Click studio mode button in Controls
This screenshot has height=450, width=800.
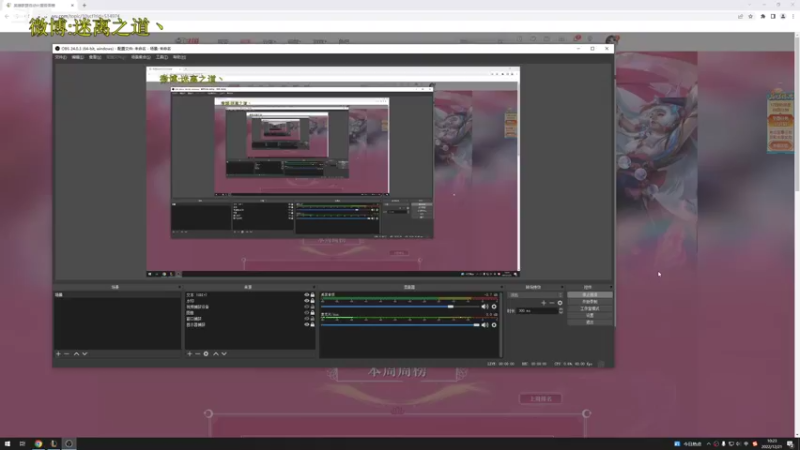pyautogui.click(x=590, y=309)
